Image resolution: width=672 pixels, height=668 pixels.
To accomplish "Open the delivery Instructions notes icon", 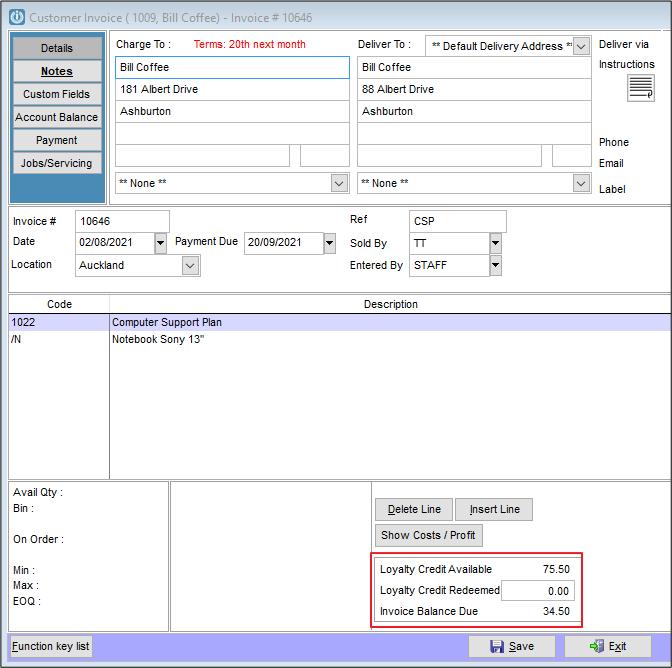I will coord(640,88).
